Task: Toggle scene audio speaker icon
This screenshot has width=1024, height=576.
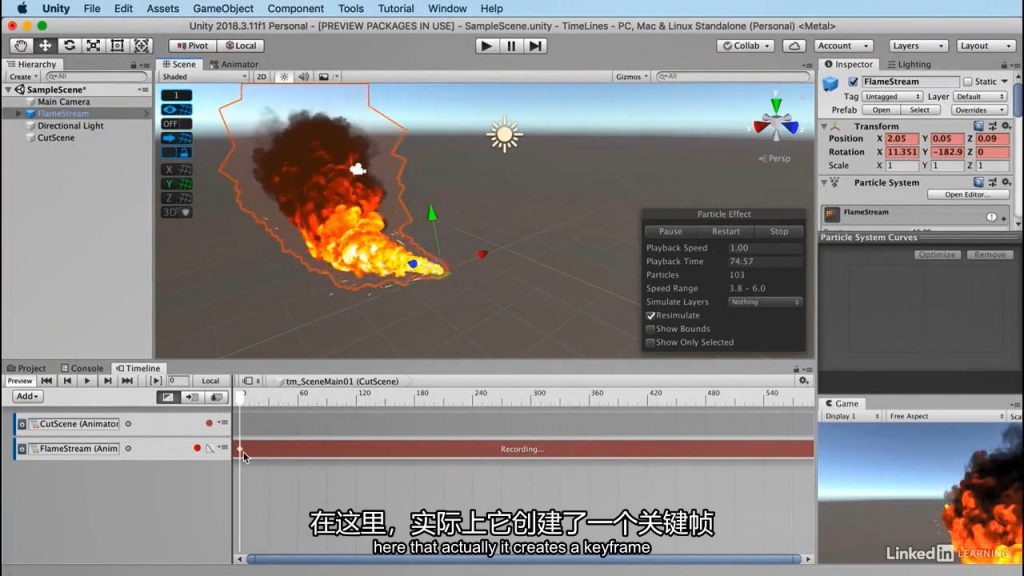Action: (304, 76)
